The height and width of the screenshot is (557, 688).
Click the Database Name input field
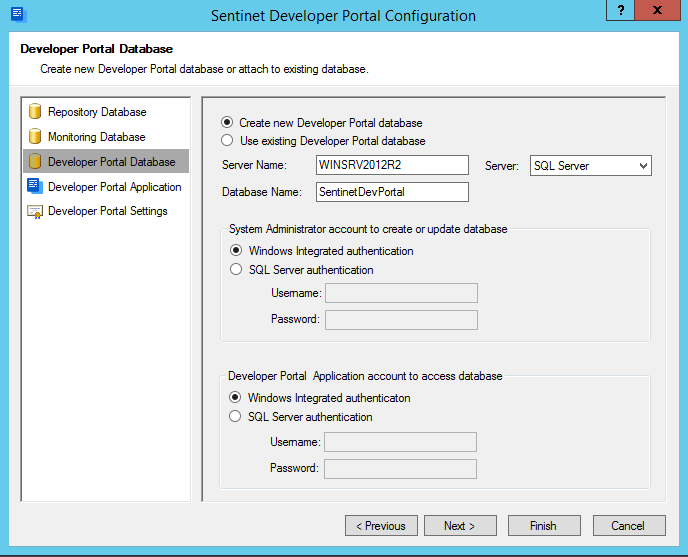point(392,192)
